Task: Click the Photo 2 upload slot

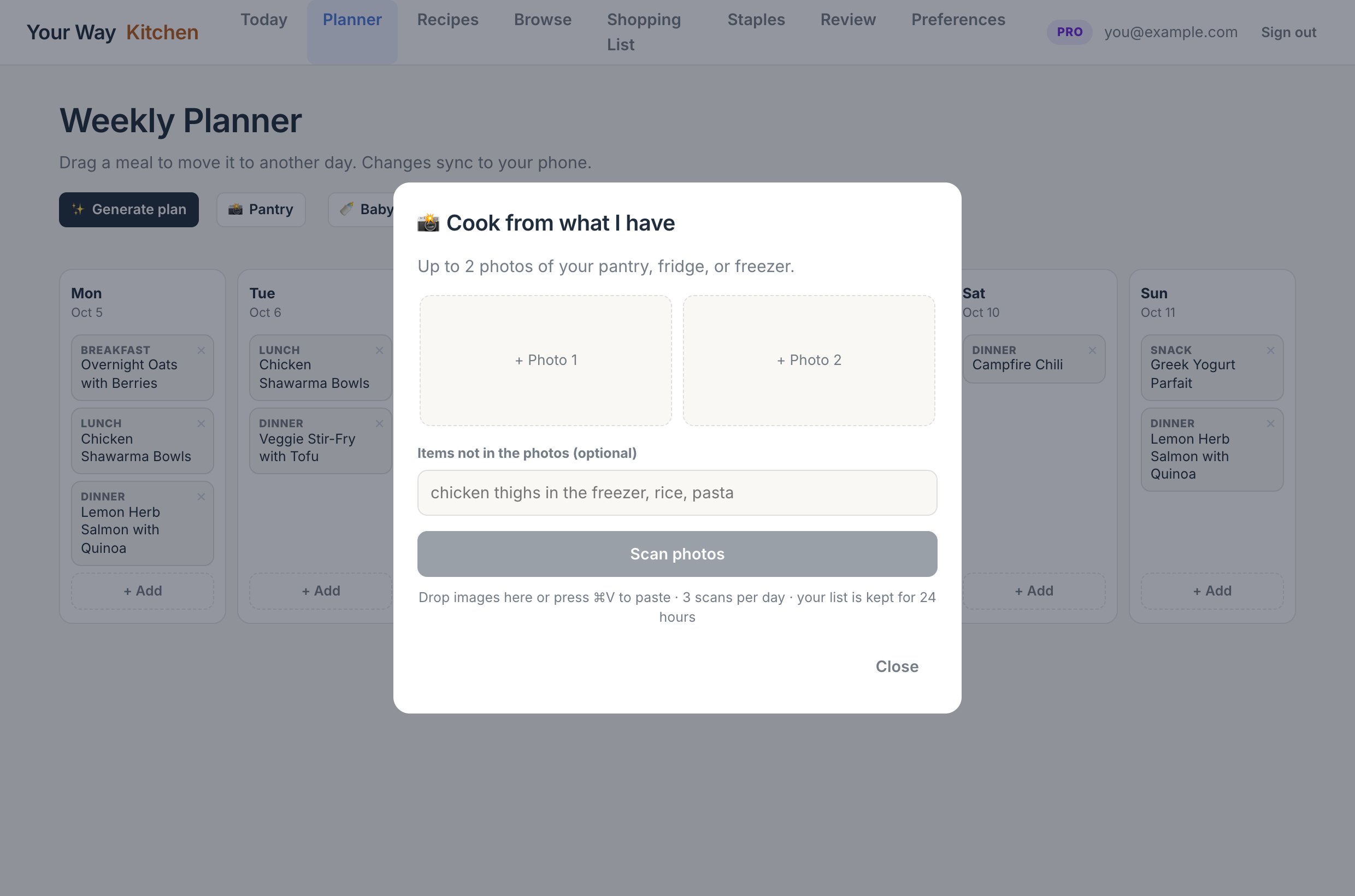Action: (809, 360)
